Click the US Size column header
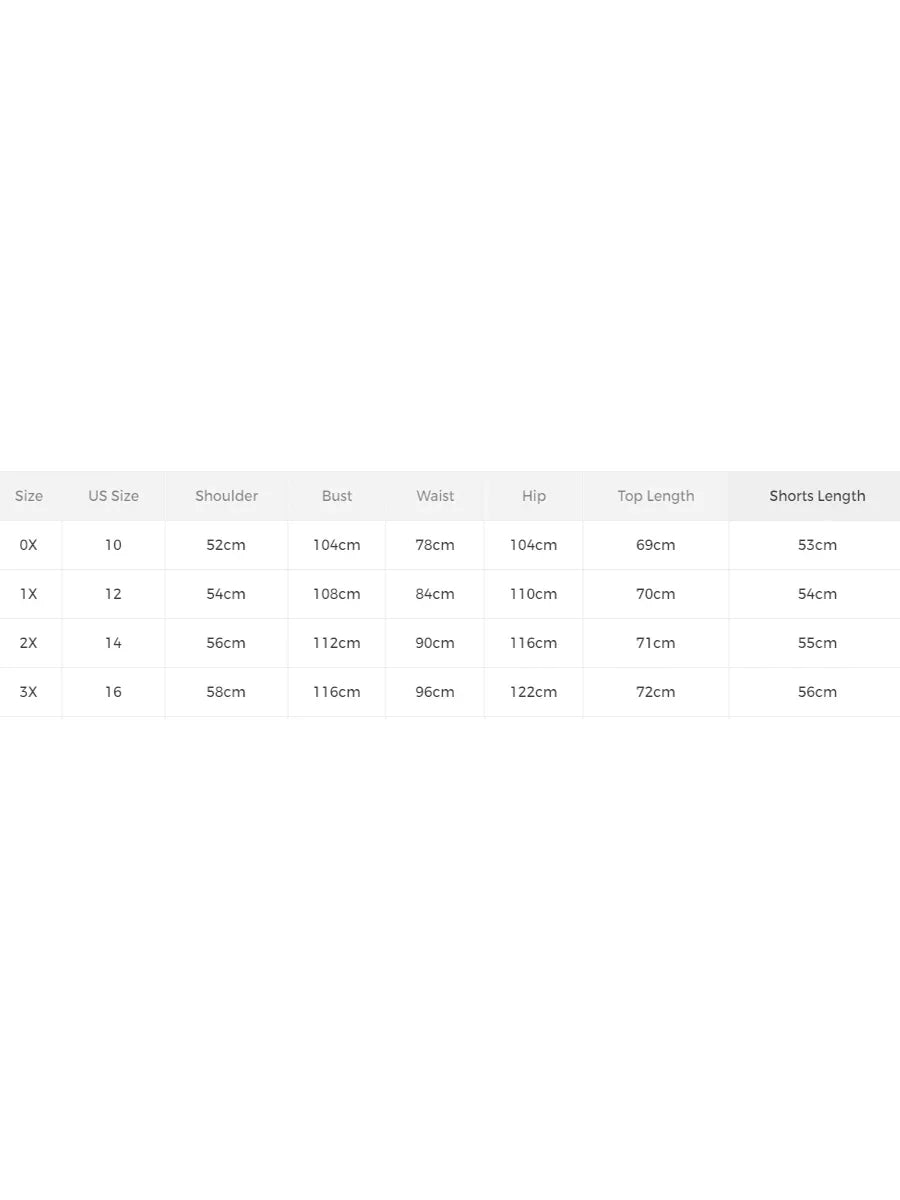 (113, 496)
